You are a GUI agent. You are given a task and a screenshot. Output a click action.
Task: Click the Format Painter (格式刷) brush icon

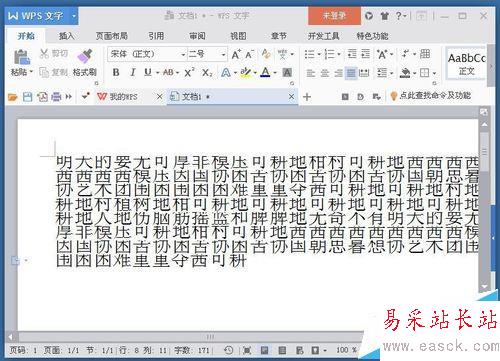pyautogui.click(x=85, y=56)
